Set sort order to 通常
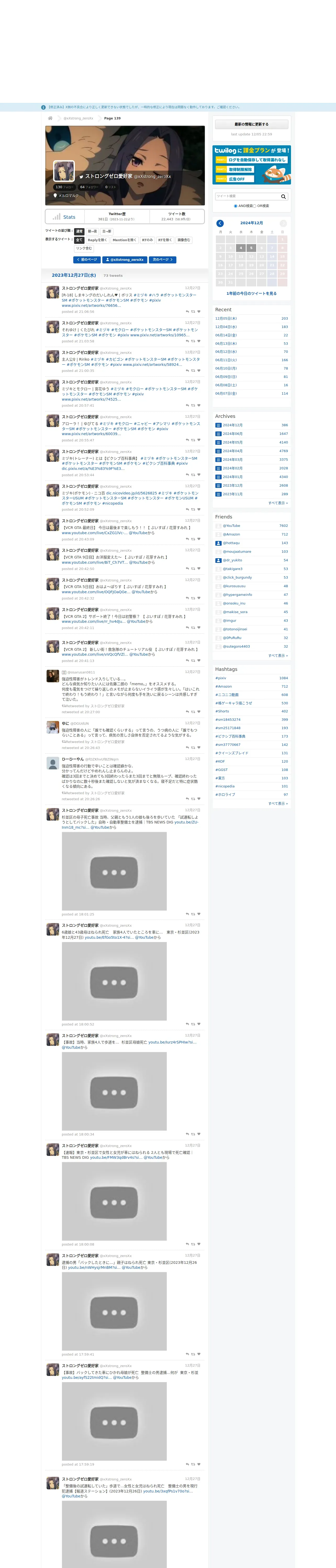This screenshot has width=336, height=1568. [79, 231]
